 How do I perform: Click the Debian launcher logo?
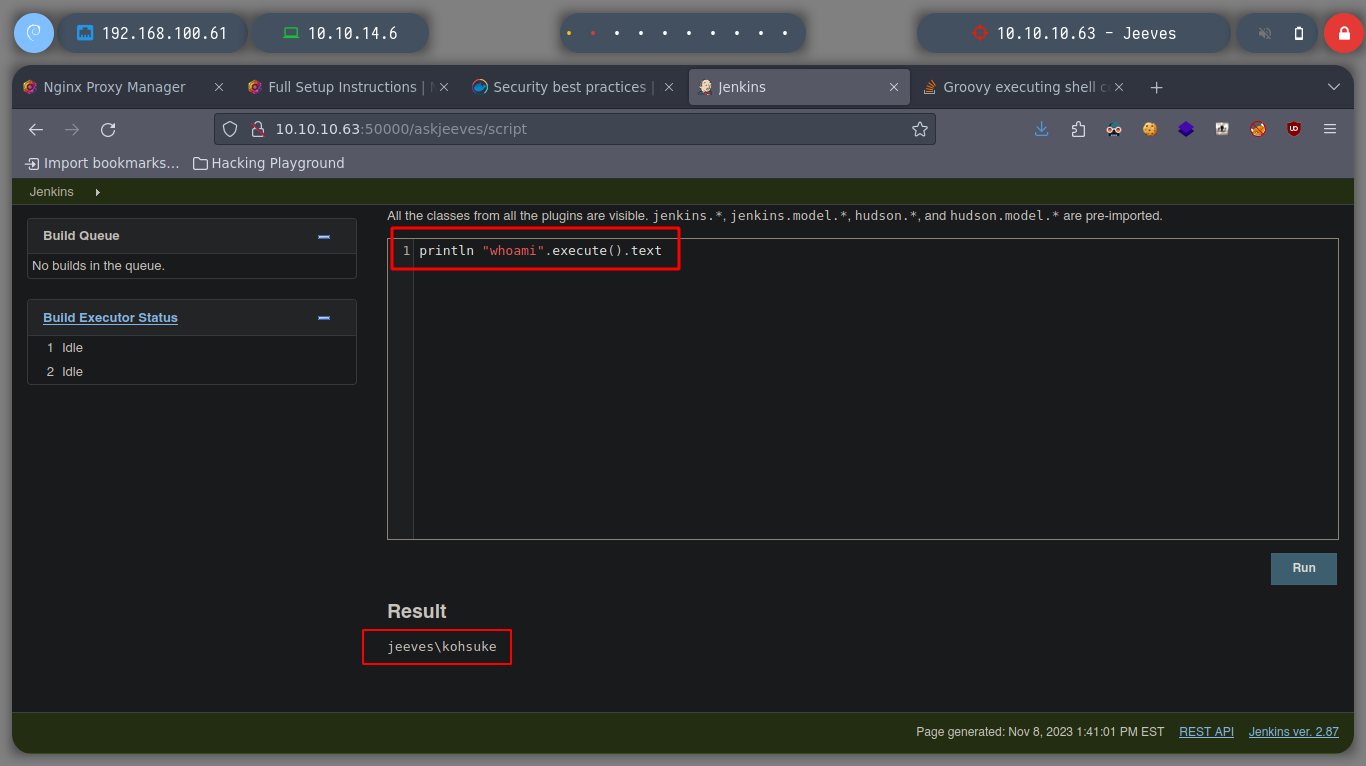[x=33, y=33]
